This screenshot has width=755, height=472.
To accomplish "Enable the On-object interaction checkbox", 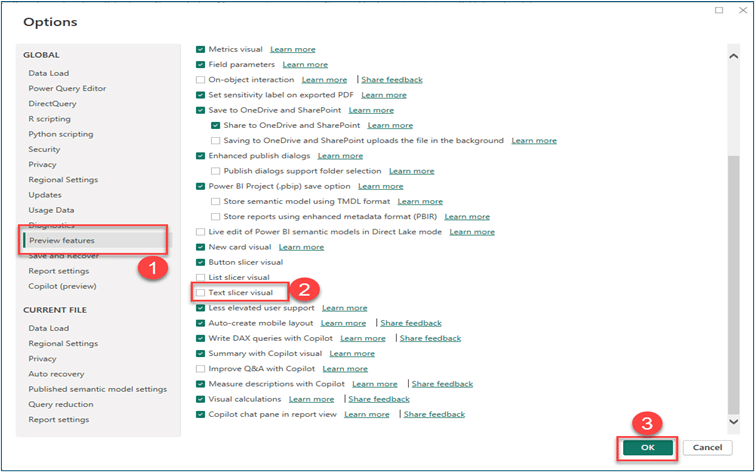I will pyautogui.click(x=201, y=79).
